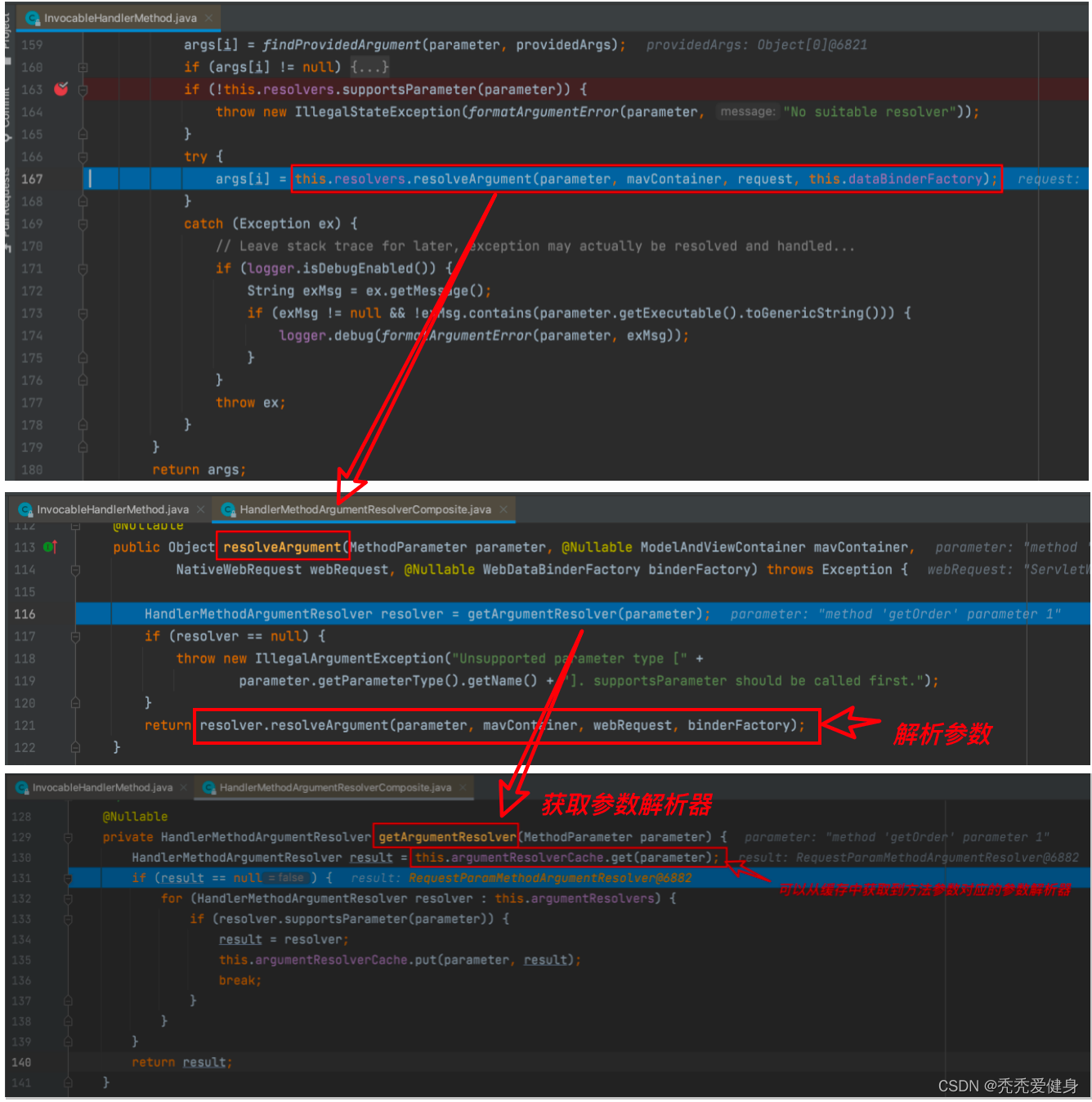Screen dimensions: 1092x1102
Task: Collapse the try block at line 166
Action: coord(83,156)
